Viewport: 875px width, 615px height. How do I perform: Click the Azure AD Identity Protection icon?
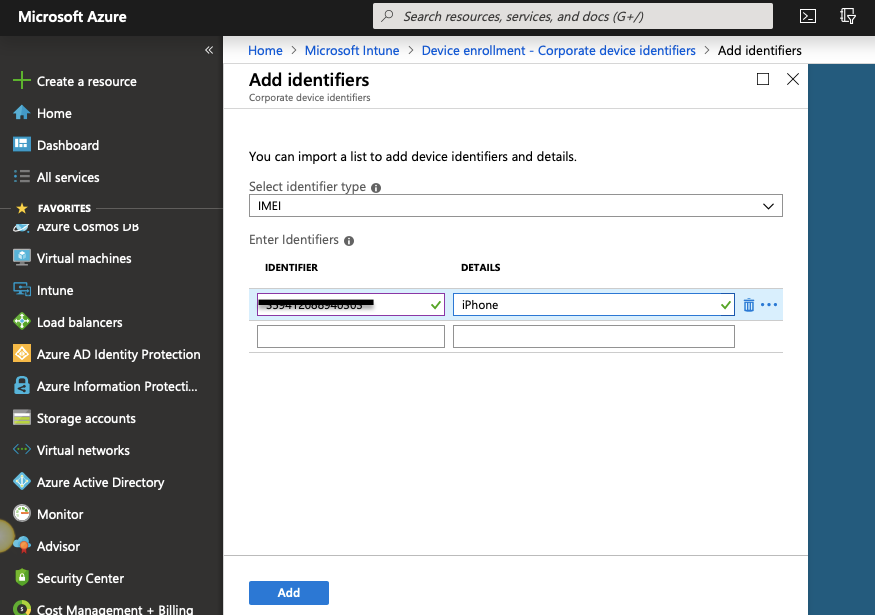[22, 353]
